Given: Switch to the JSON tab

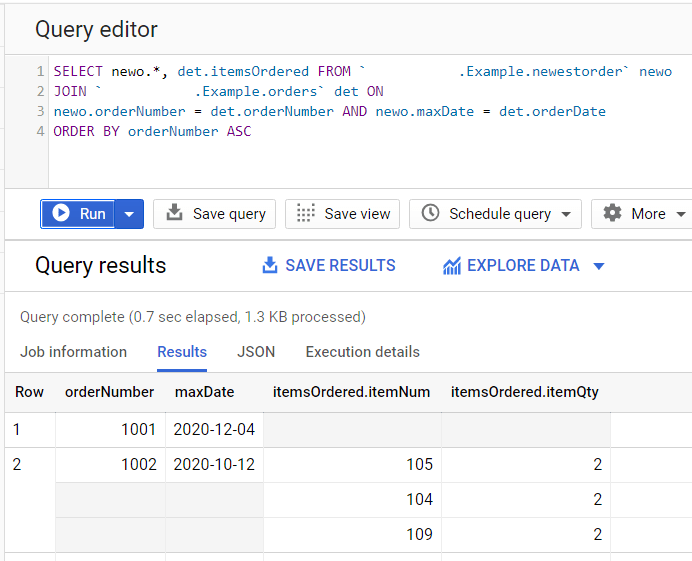Looking at the screenshot, I should [x=256, y=352].
